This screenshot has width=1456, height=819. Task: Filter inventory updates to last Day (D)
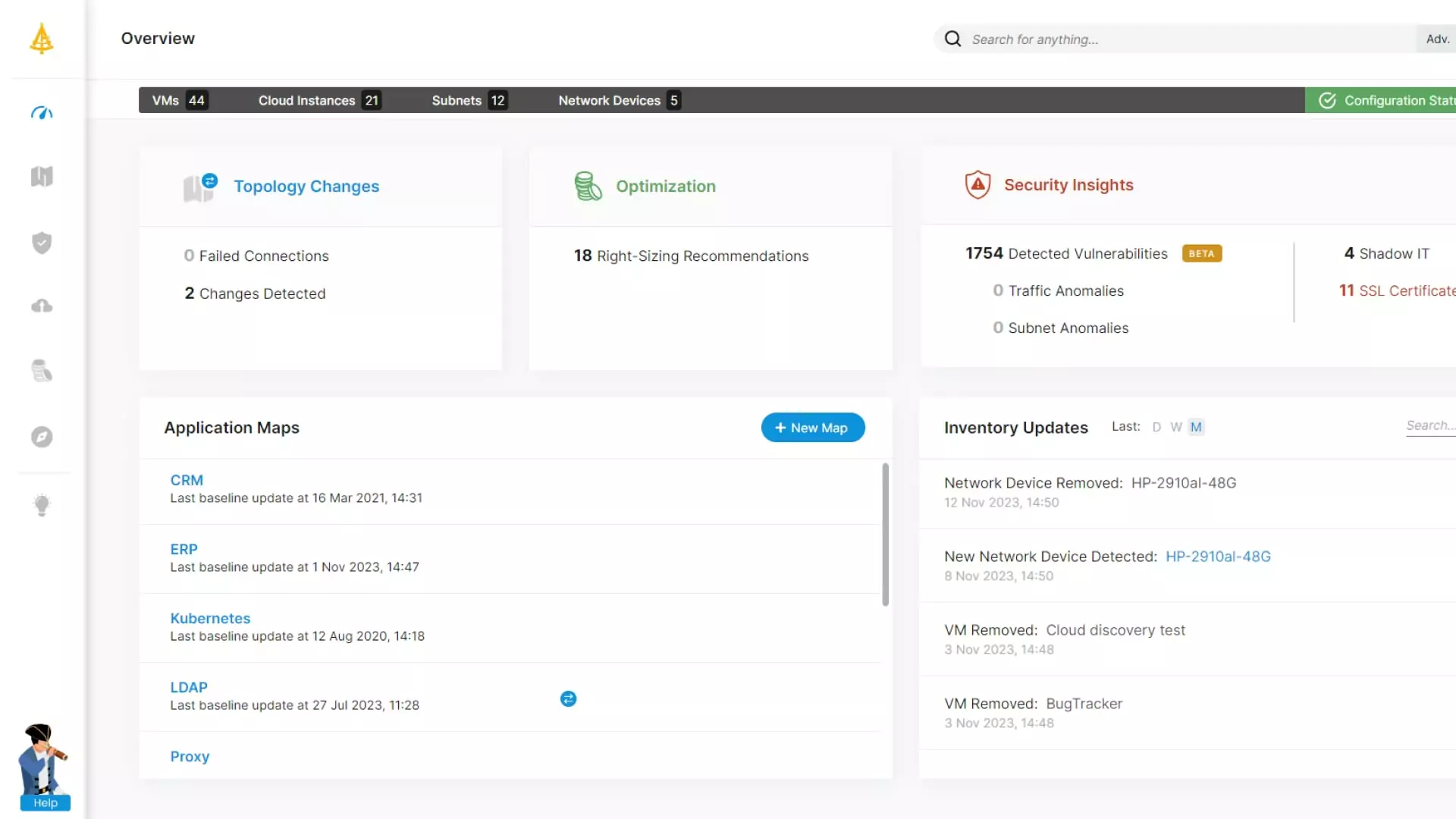coord(1156,427)
